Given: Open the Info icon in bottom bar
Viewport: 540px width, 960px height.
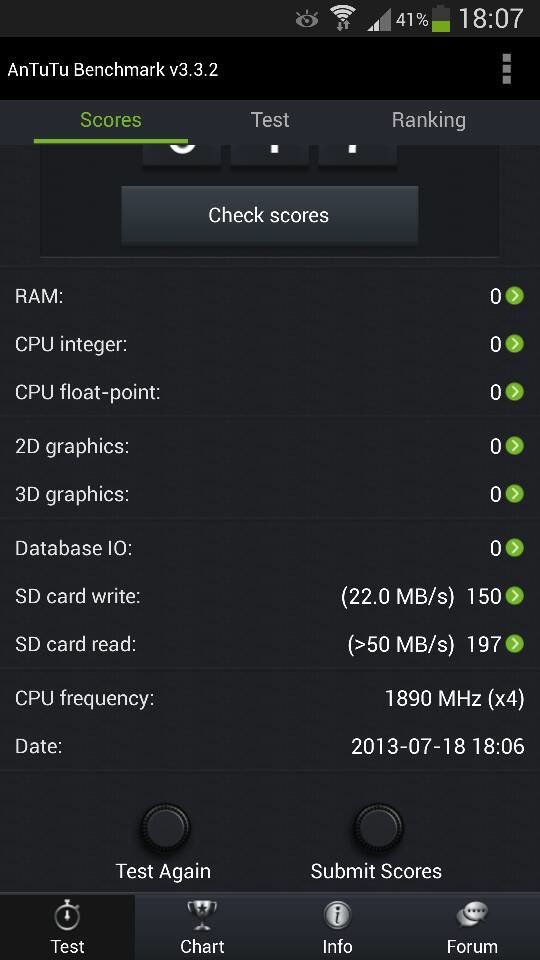Looking at the screenshot, I should point(337,916).
